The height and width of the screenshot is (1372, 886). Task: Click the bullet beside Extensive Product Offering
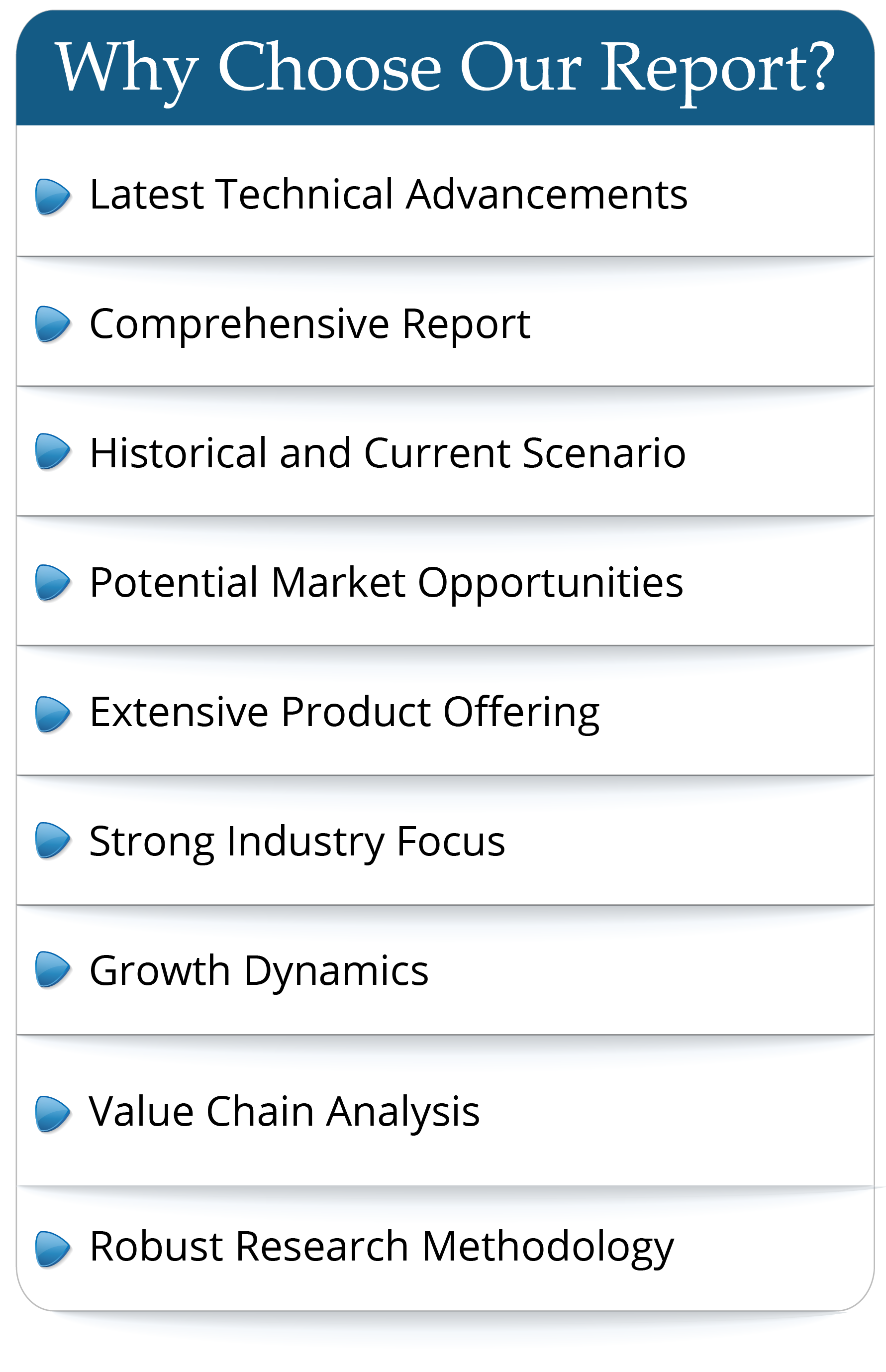coord(52,714)
